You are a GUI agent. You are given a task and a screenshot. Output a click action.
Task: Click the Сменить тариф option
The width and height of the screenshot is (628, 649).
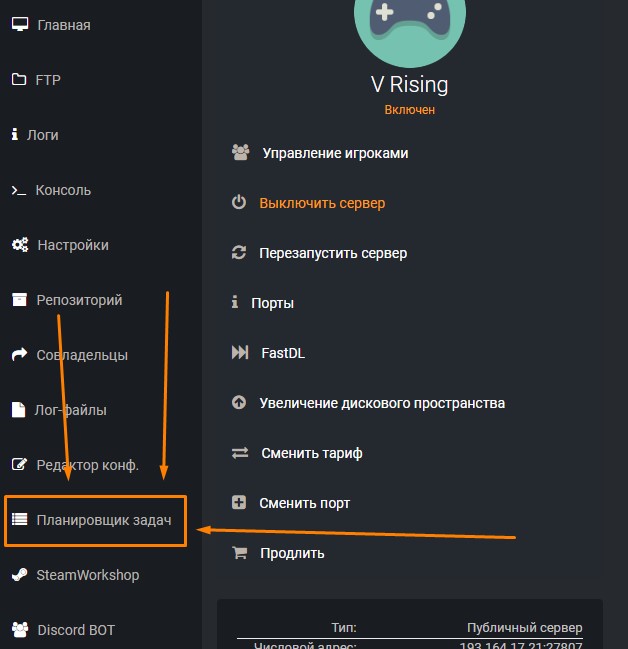pyautogui.click(x=310, y=453)
